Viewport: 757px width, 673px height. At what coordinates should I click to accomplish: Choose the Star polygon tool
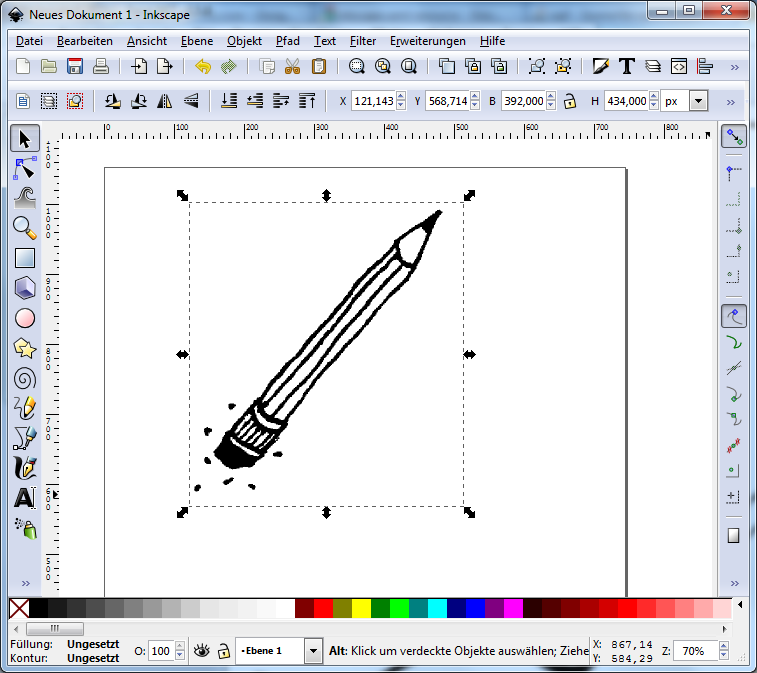click(25, 349)
